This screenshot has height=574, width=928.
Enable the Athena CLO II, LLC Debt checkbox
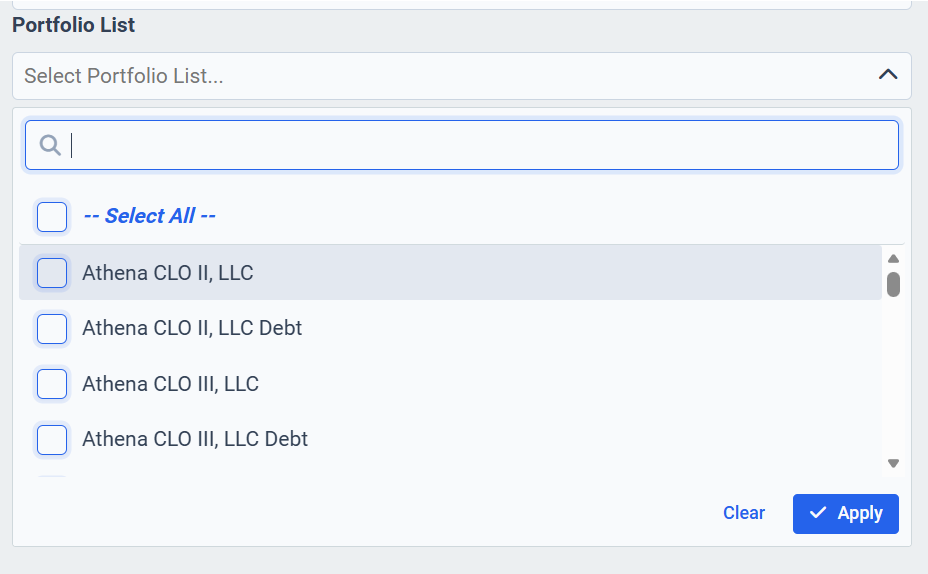(x=52, y=328)
